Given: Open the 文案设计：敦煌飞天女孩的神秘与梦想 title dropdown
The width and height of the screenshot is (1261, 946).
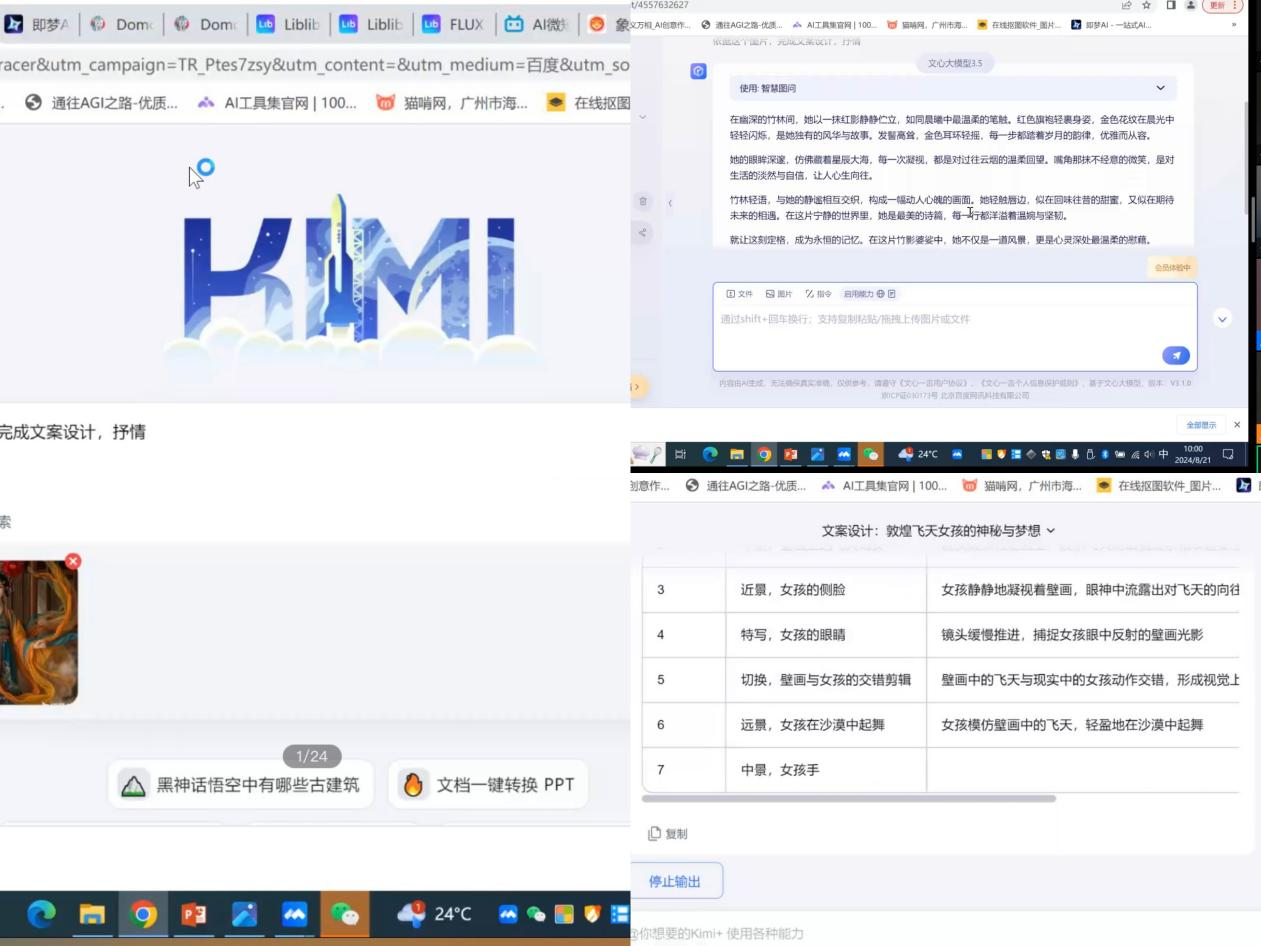Looking at the screenshot, I should tap(939, 530).
